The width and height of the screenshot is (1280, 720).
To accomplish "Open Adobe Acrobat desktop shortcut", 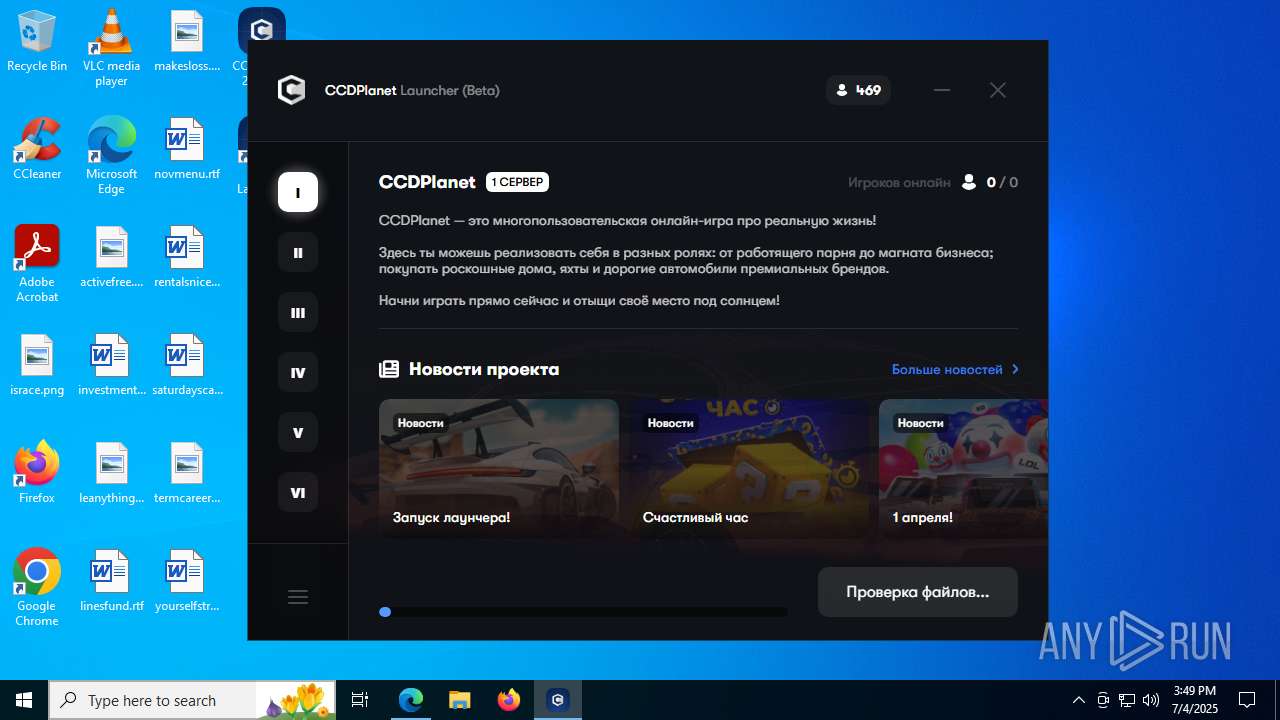I will pos(37,264).
